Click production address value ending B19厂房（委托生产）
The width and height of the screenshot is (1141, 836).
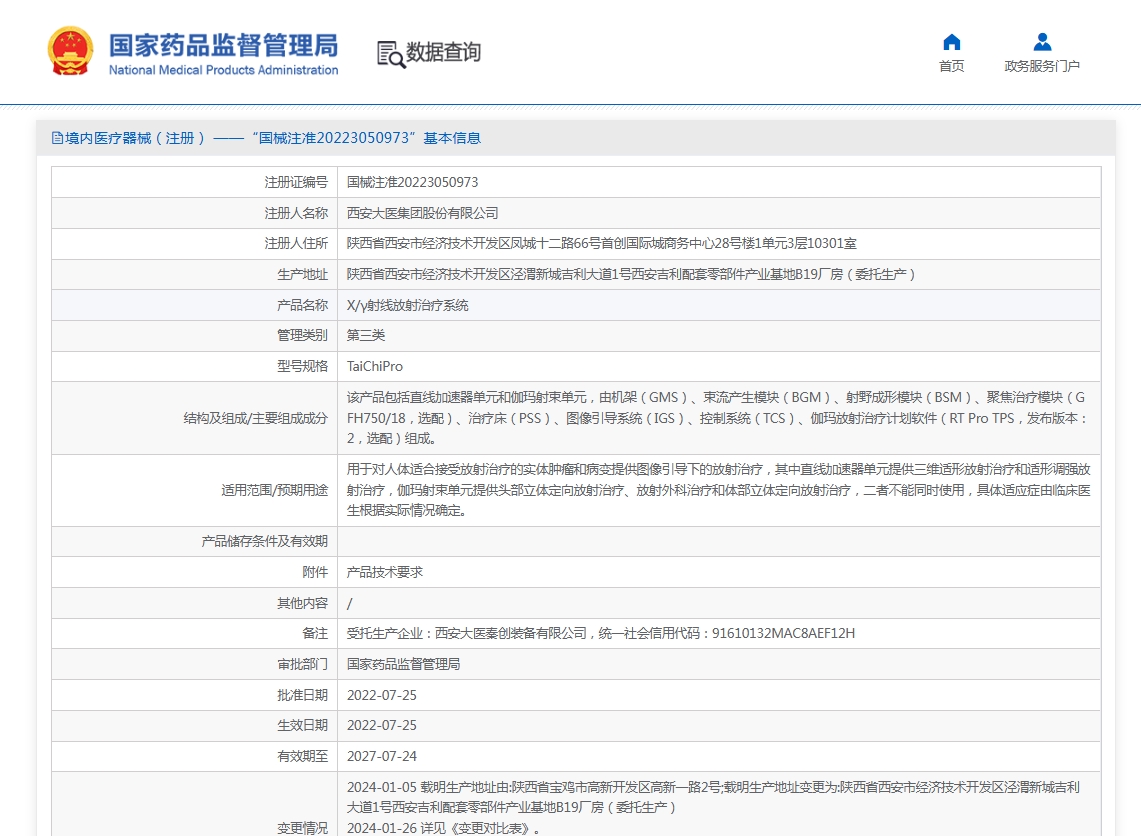point(631,274)
